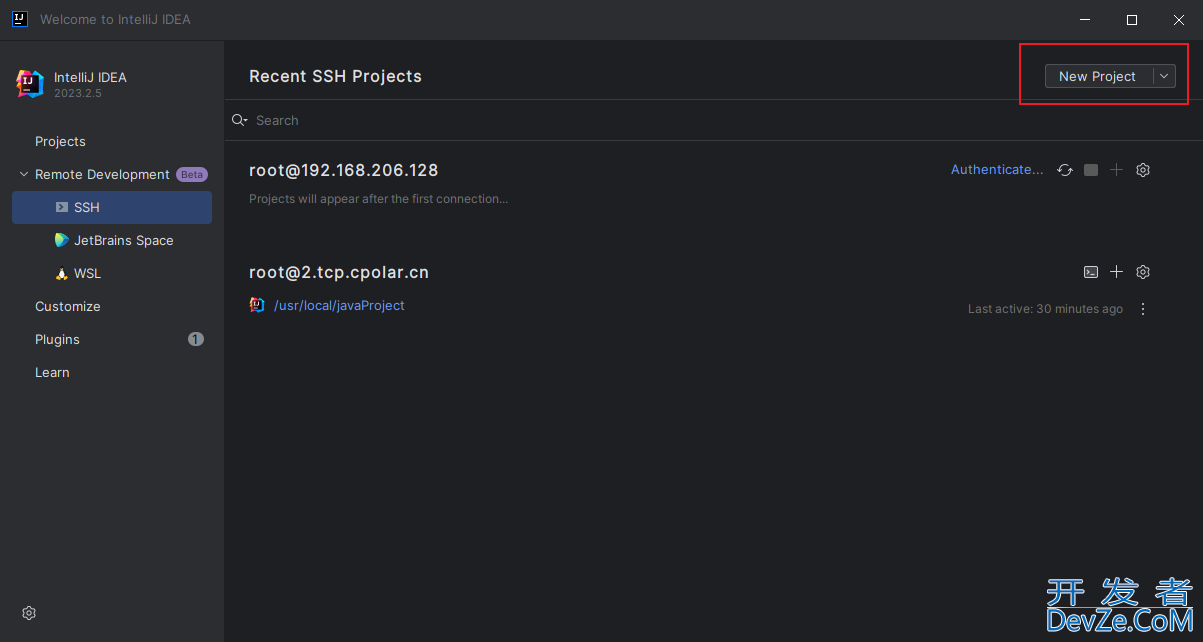
Task: Open the /usr/local/javaProject link
Action: [339, 305]
